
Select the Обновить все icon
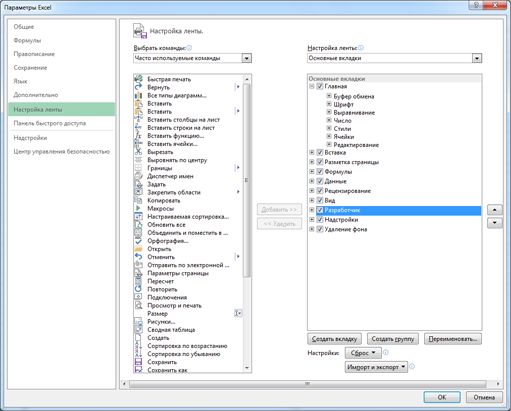pos(138,224)
